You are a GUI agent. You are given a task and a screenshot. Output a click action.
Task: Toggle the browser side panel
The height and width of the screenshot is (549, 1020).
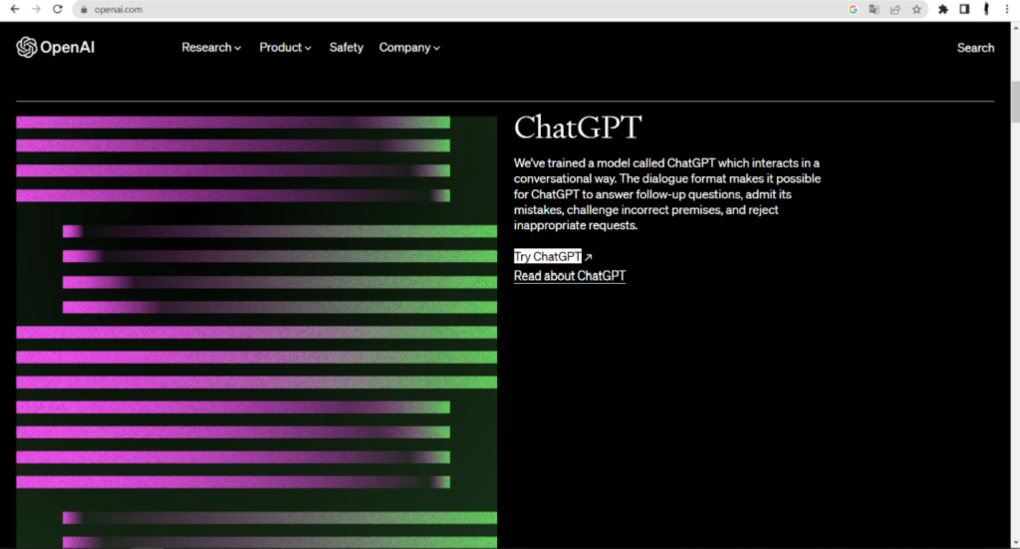click(x=964, y=9)
